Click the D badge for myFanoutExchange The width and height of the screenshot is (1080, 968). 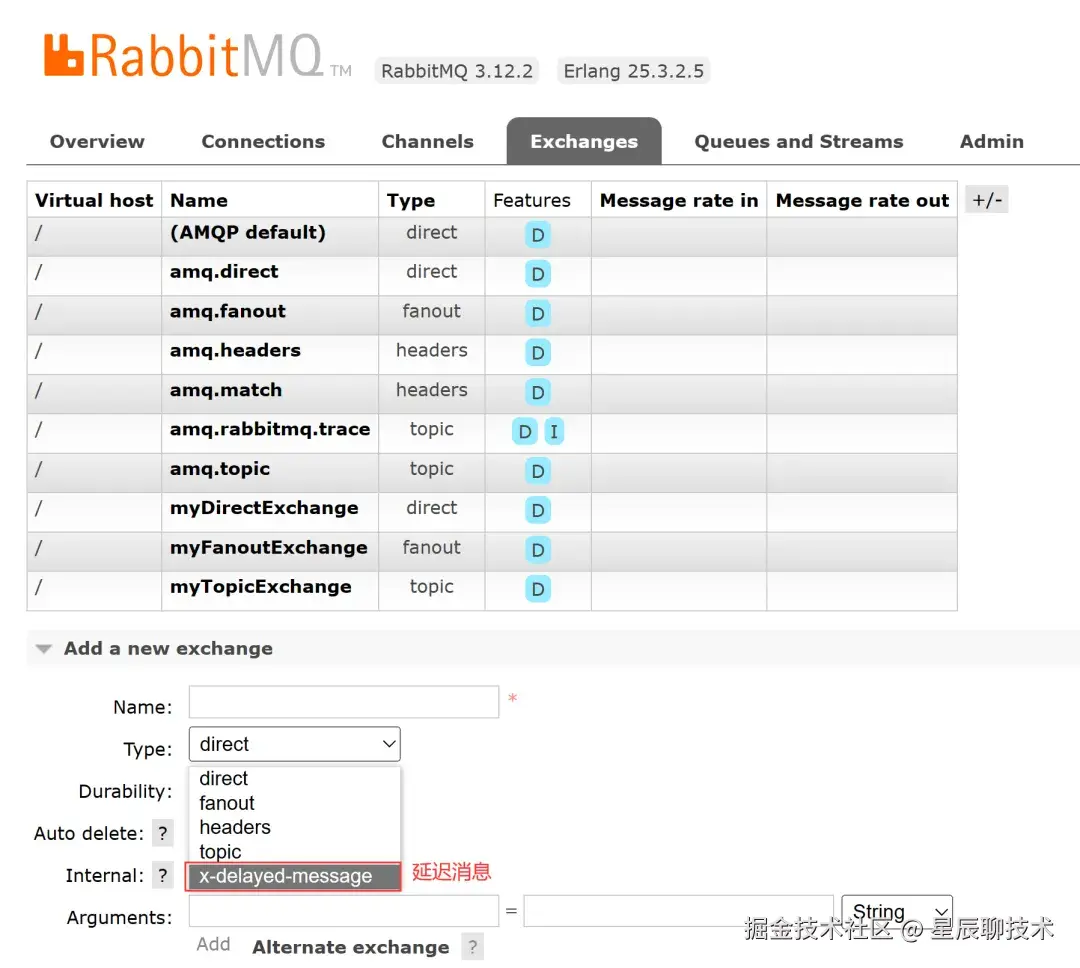pyautogui.click(x=538, y=549)
